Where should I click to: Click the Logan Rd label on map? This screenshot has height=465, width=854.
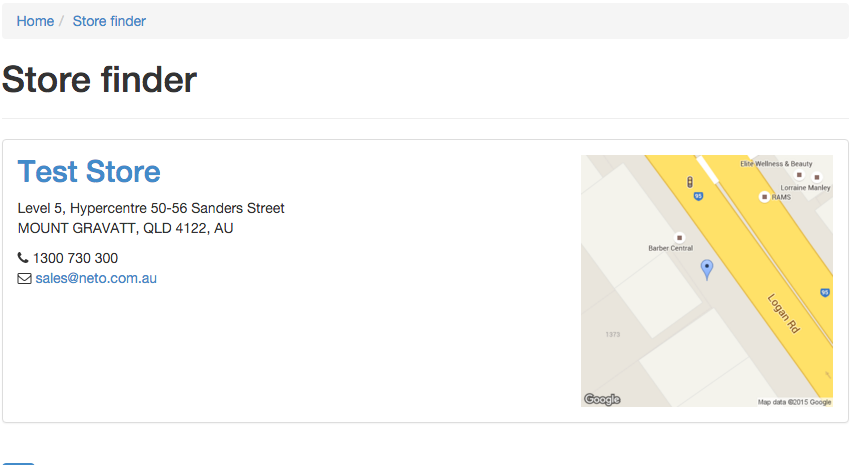[x=783, y=314]
